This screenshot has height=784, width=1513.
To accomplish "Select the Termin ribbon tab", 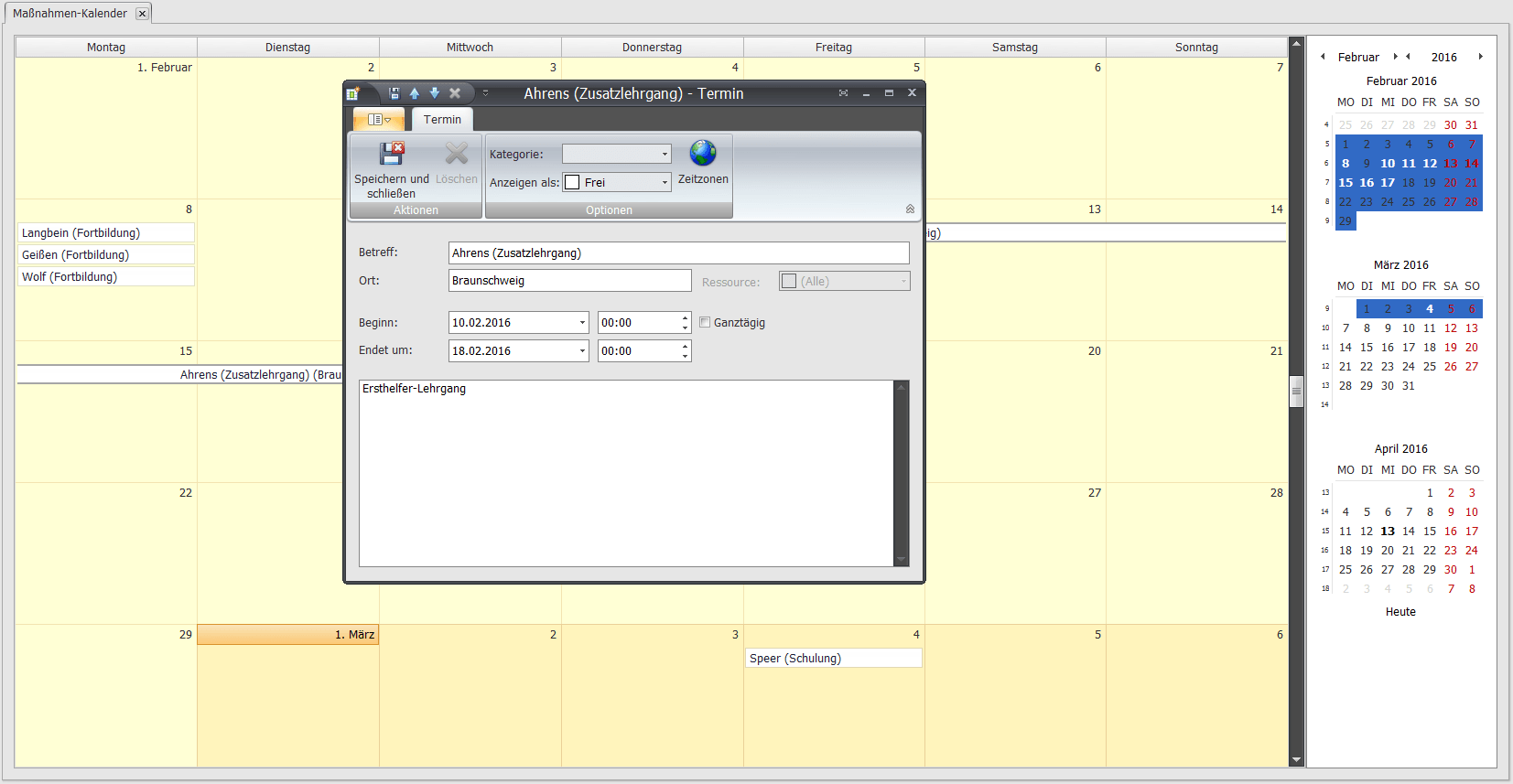I will pos(442,120).
